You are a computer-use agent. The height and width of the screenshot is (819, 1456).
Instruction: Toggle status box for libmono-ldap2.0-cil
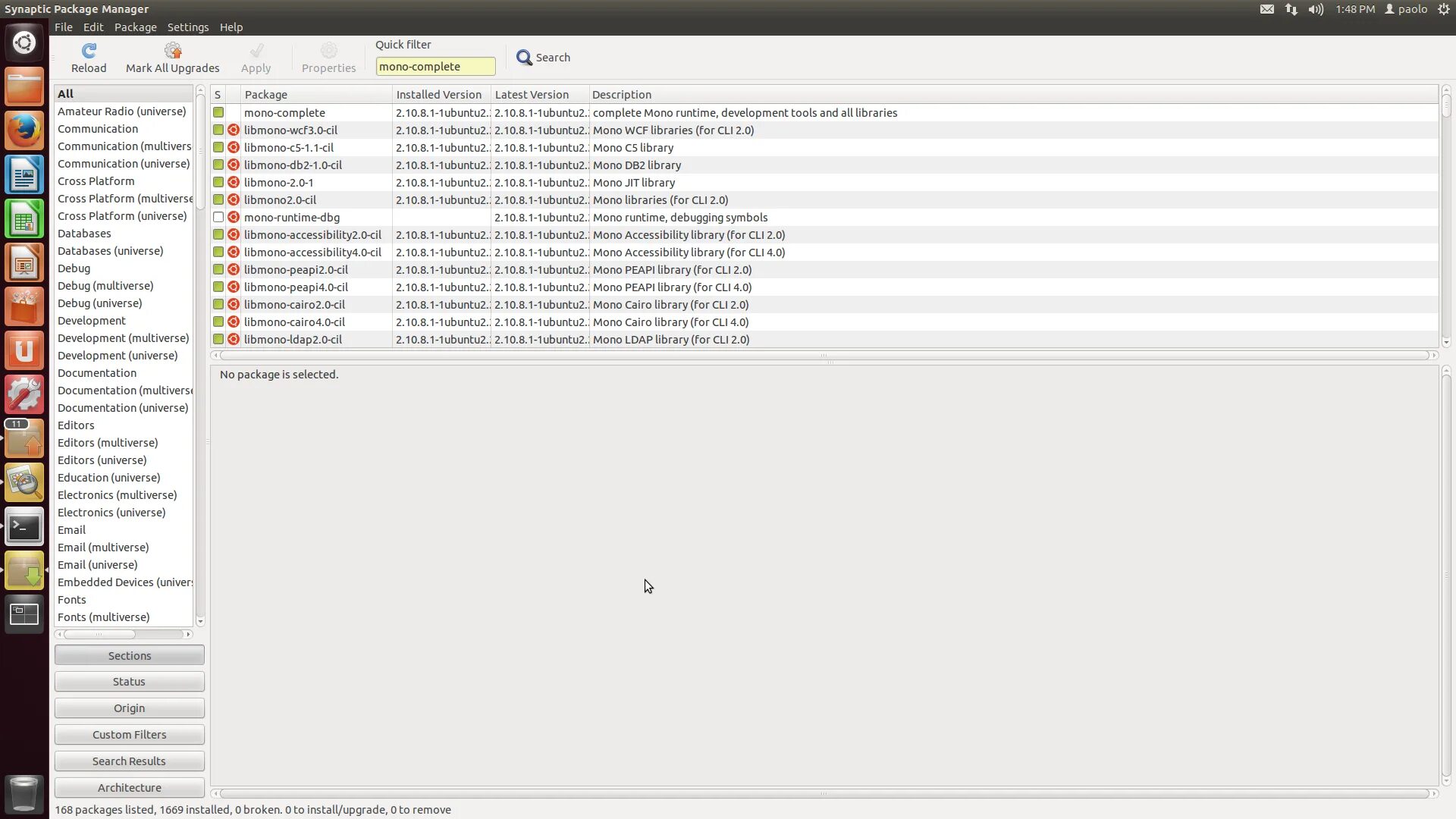click(218, 339)
